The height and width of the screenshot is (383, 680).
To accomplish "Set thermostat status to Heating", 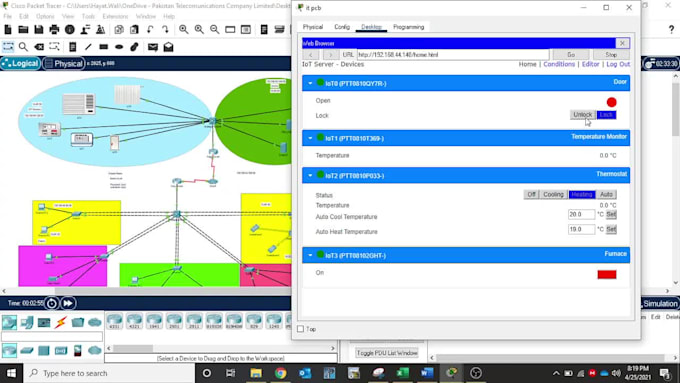I will point(582,194).
